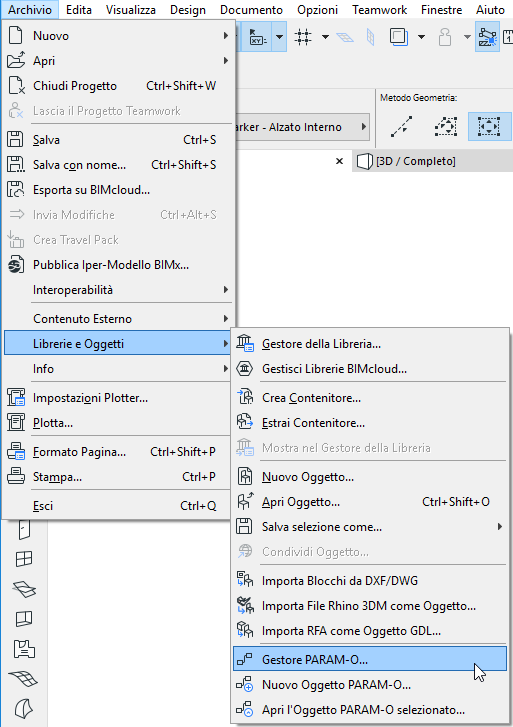Expand the Info submenu
This screenshot has height=727, width=513.
point(117,369)
